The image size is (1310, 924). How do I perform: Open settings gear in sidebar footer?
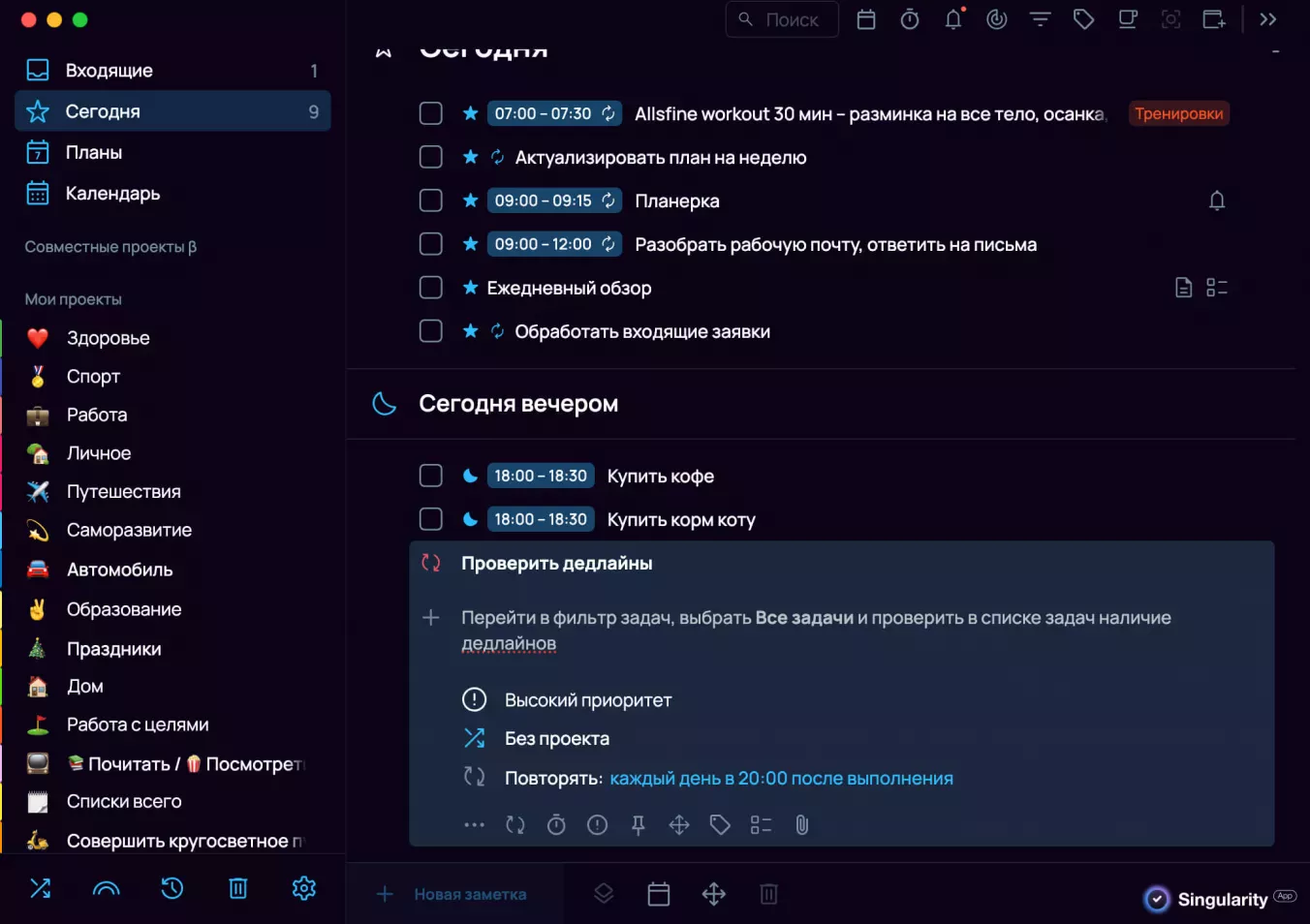(x=304, y=888)
